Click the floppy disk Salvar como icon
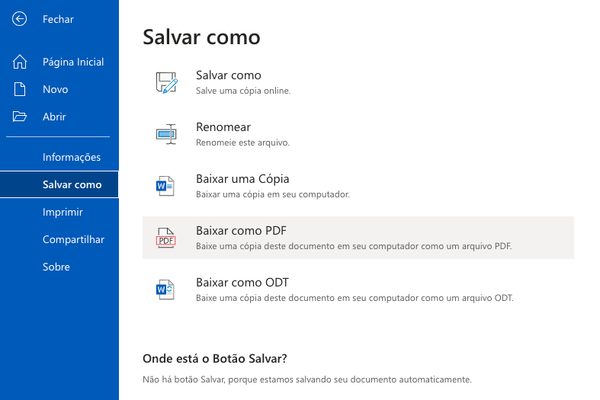The width and height of the screenshot is (600, 400). coord(165,83)
